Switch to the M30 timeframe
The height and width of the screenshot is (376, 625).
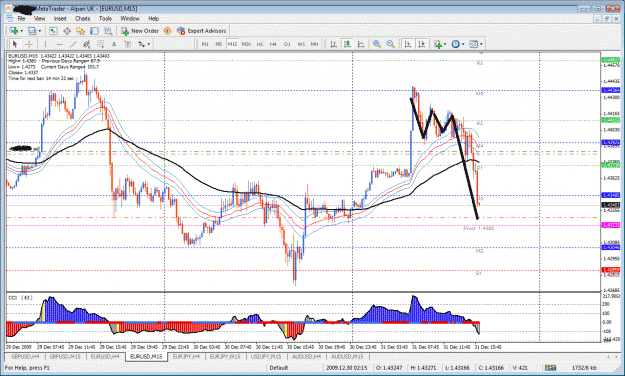[x=246, y=44]
